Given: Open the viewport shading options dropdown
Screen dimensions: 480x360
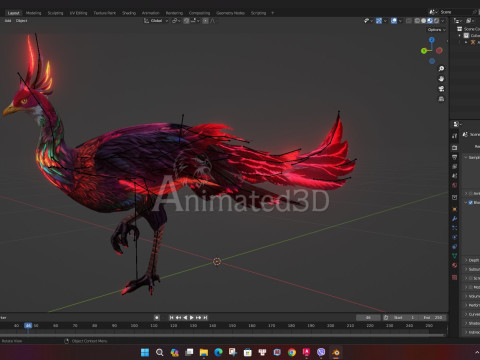Looking at the screenshot, I should coord(443,21).
